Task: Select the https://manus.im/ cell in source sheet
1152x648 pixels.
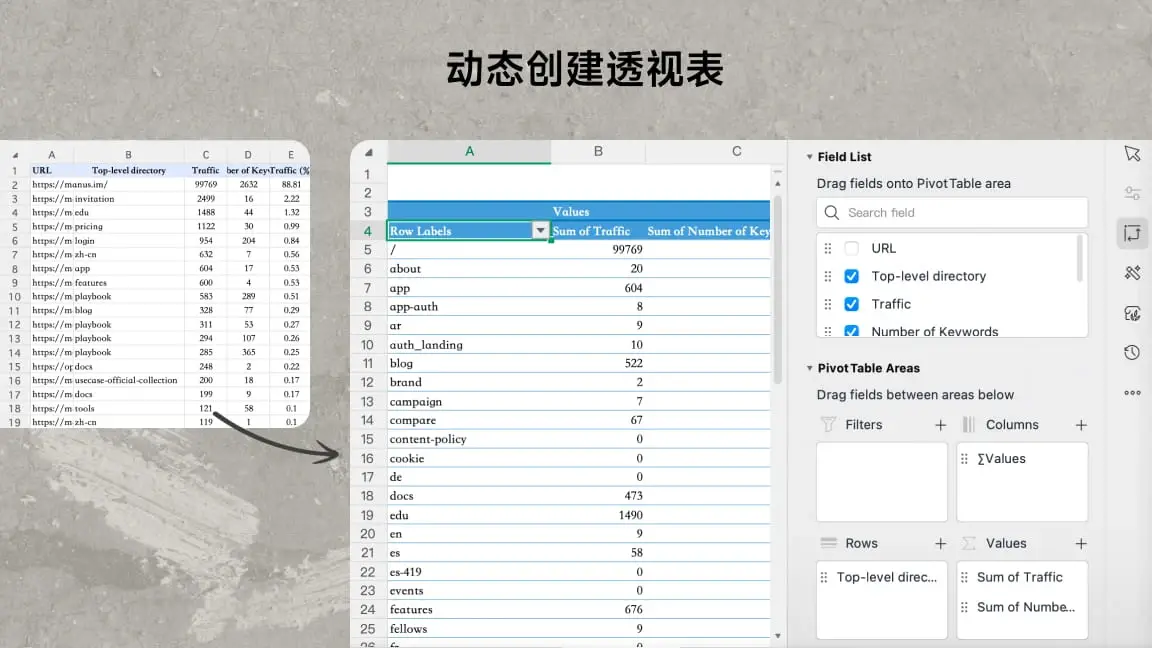Action: click(51, 184)
